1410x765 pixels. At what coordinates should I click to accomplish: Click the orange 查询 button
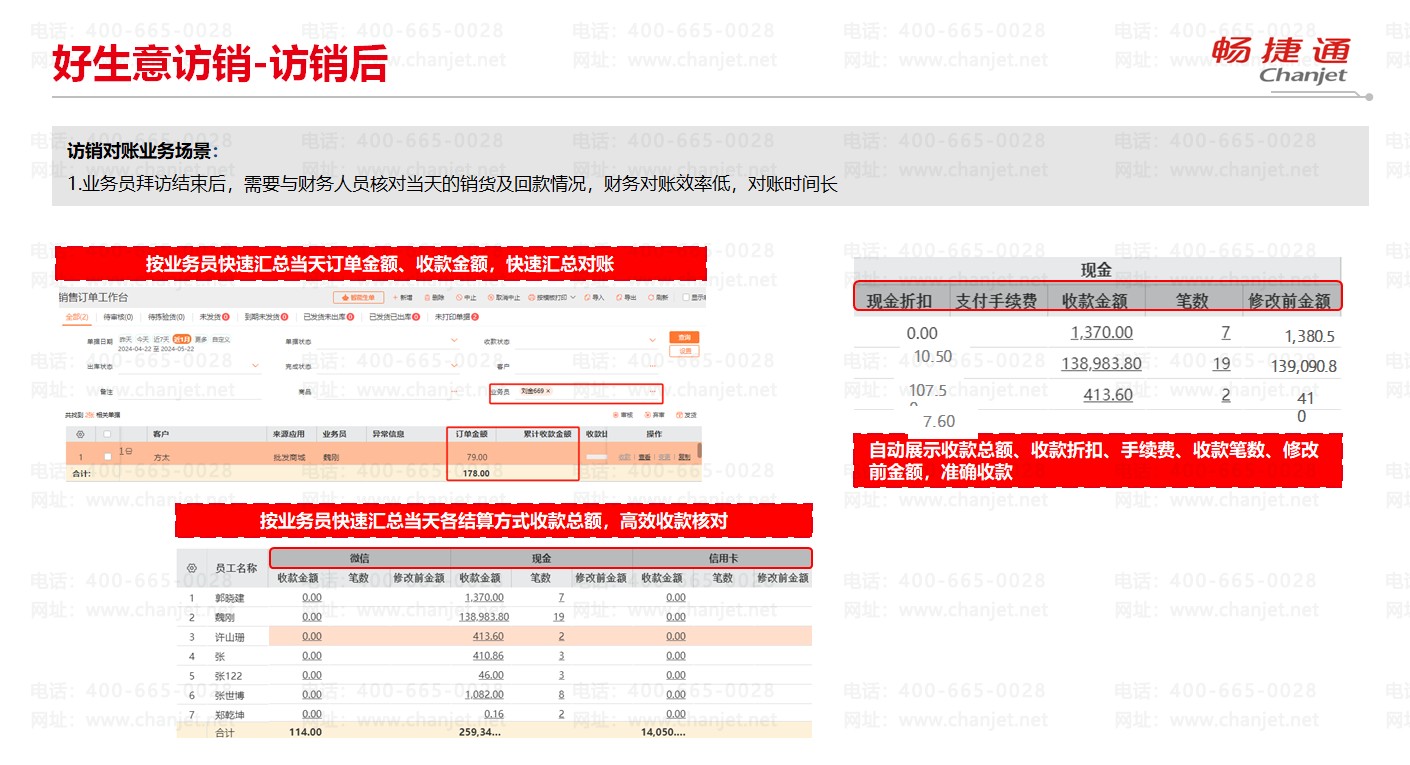(684, 337)
